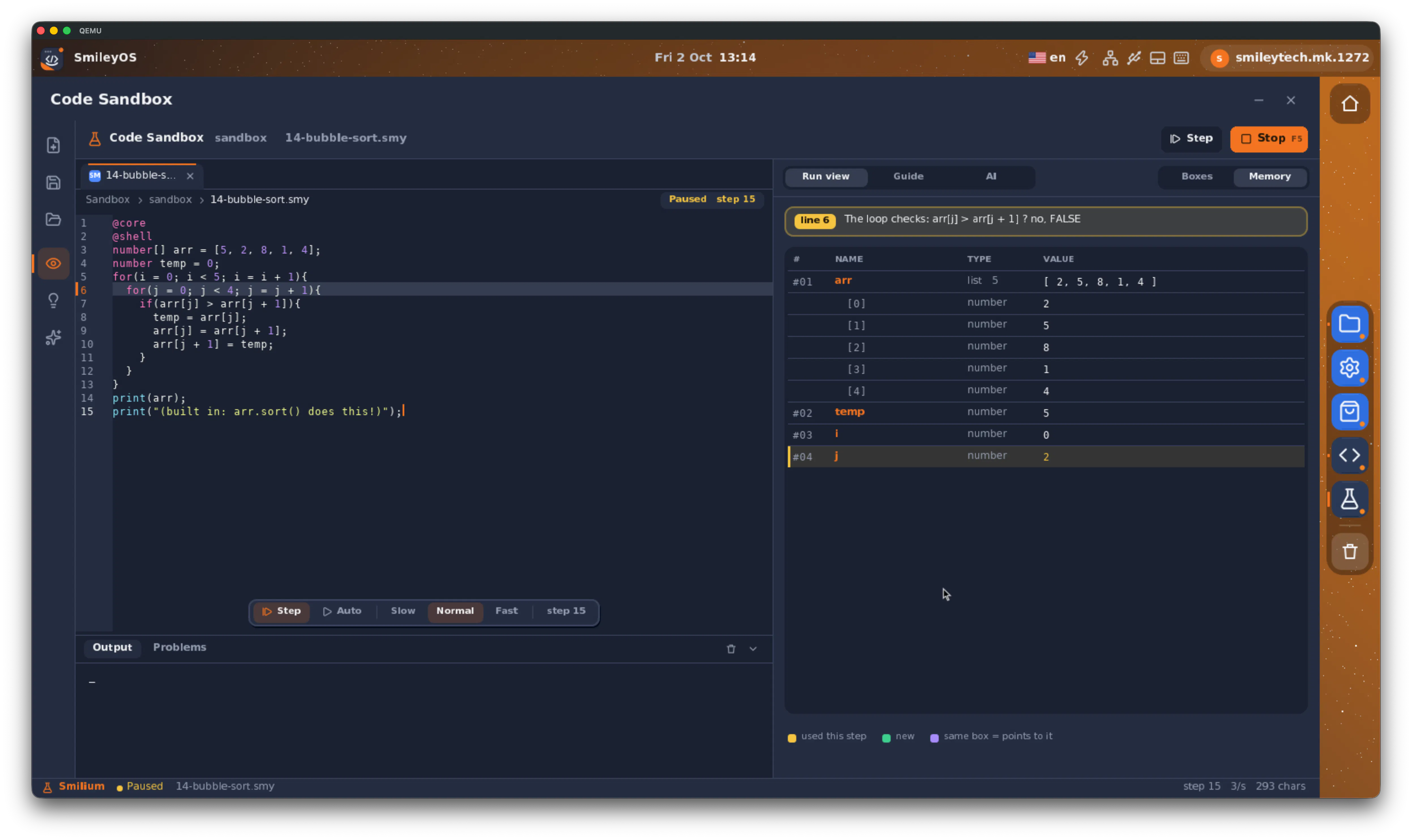Open the en language selector
This screenshot has width=1412, height=840.
(1047, 58)
